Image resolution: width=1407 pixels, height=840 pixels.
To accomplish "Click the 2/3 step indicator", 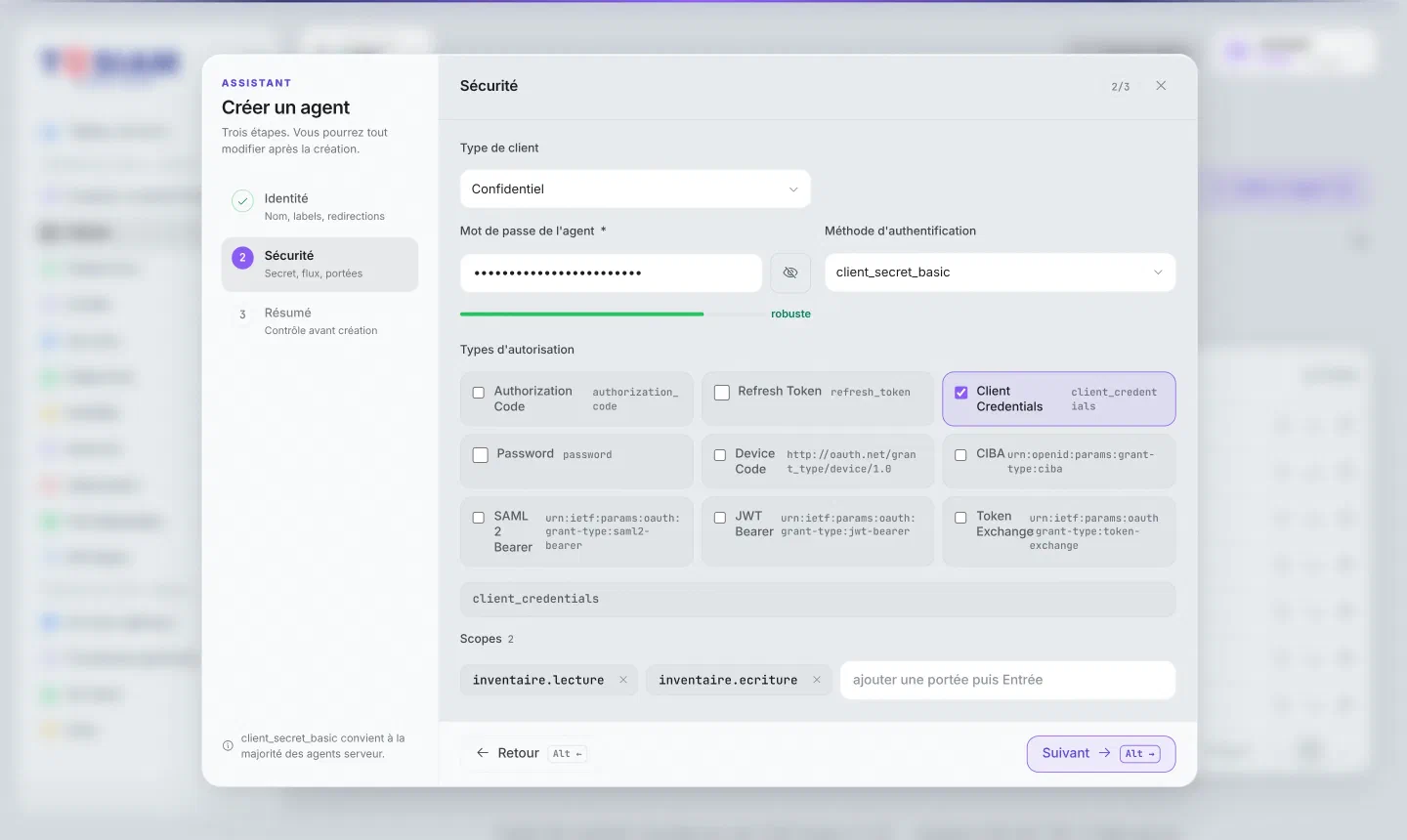I will tap(1121, 87).
